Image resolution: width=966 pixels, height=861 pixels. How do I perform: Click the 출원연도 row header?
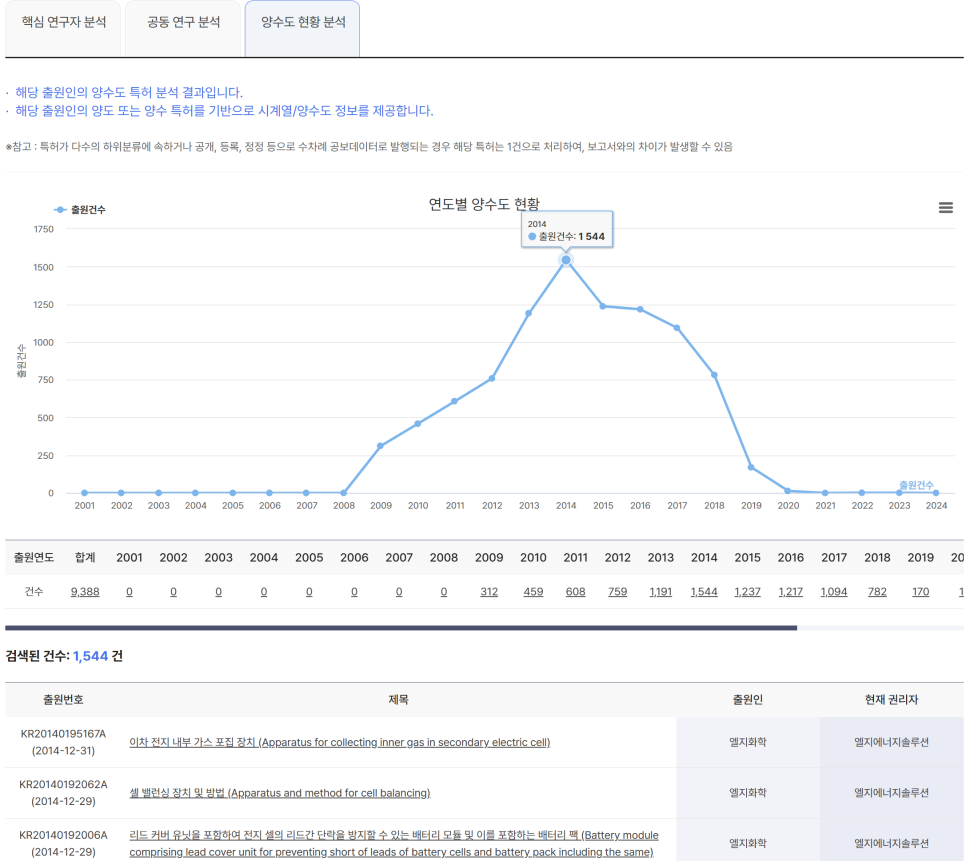[x=34, y=557]
